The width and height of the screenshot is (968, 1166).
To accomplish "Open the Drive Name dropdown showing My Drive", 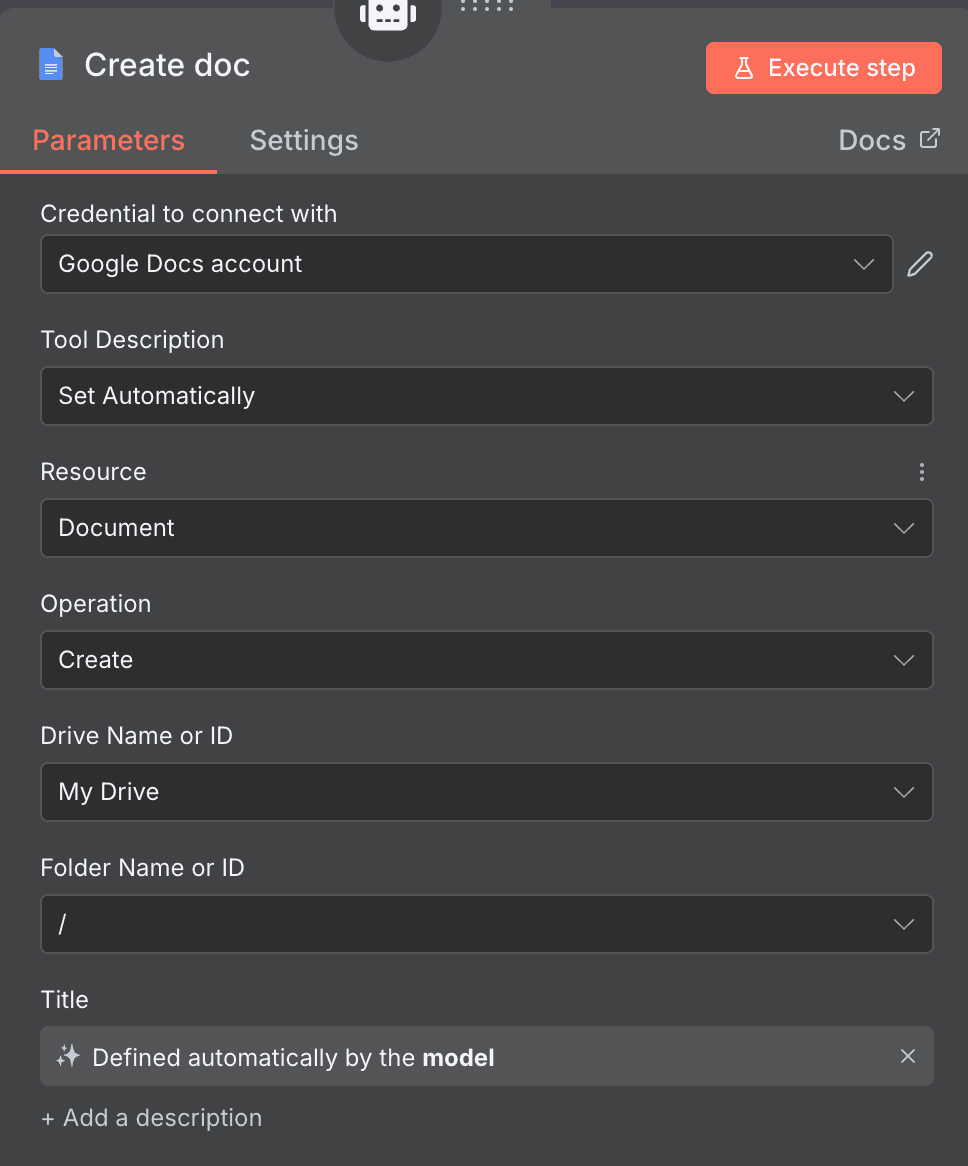I will (486, 792).
